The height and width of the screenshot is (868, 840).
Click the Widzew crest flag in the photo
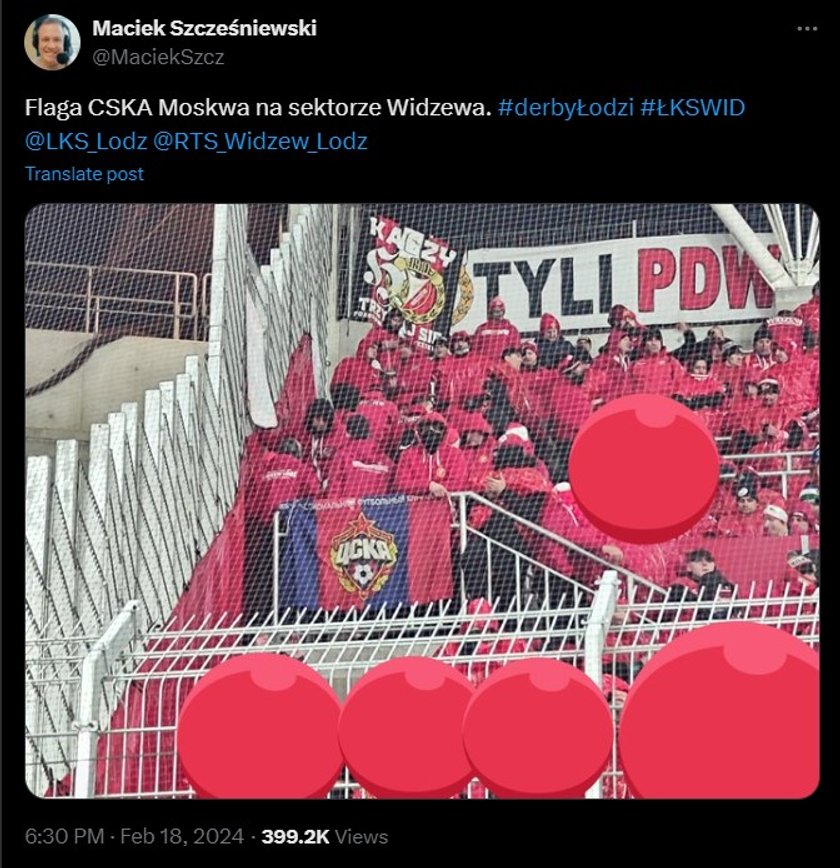(x=409, y=278)
